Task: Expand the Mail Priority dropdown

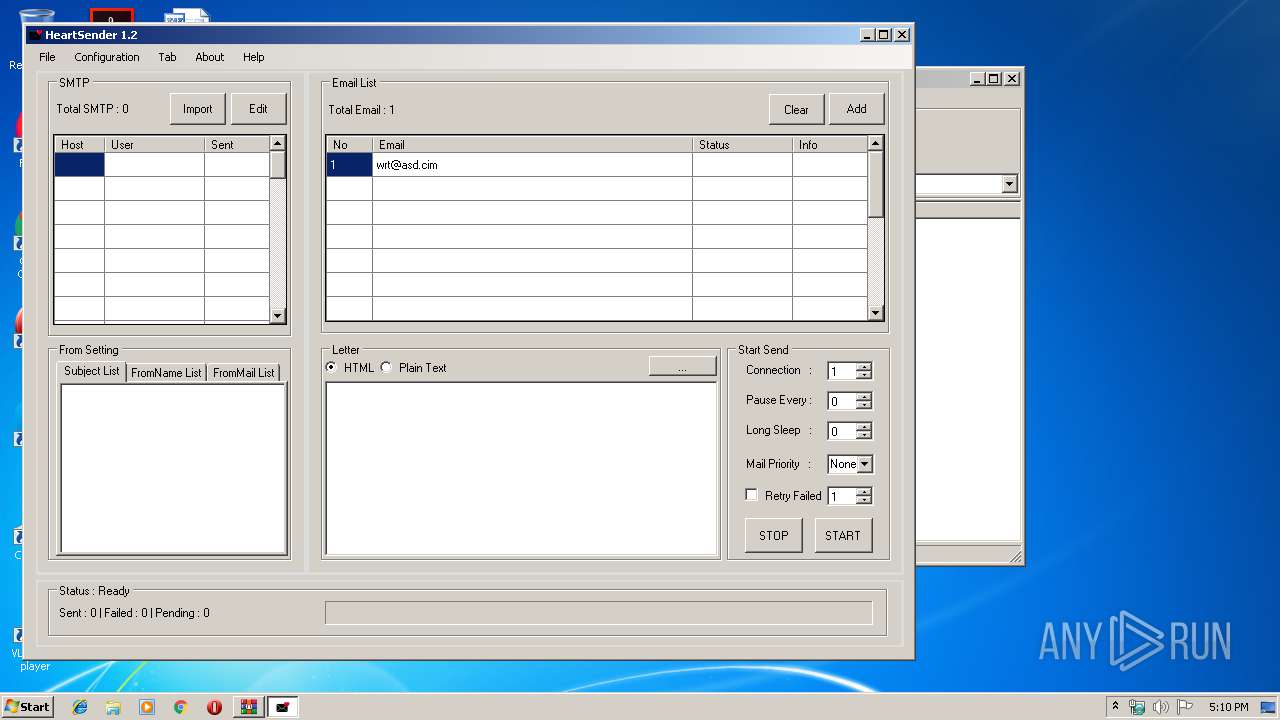Action: [865, 464]
